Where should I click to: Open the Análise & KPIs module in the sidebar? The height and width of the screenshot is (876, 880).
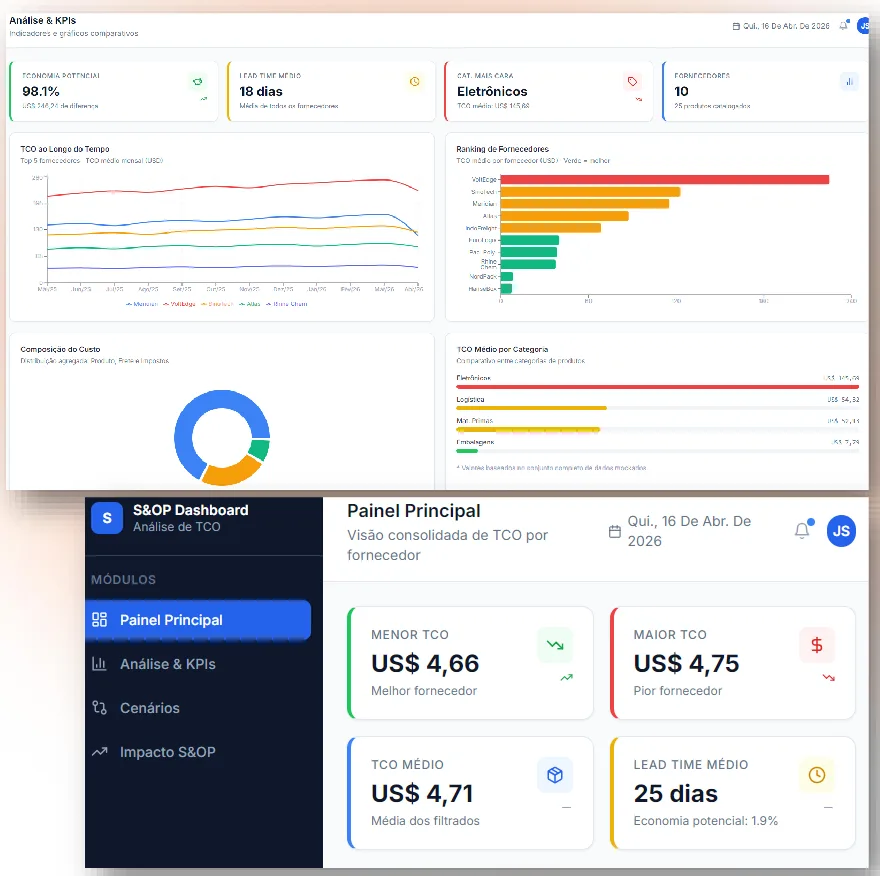(198, 664)
